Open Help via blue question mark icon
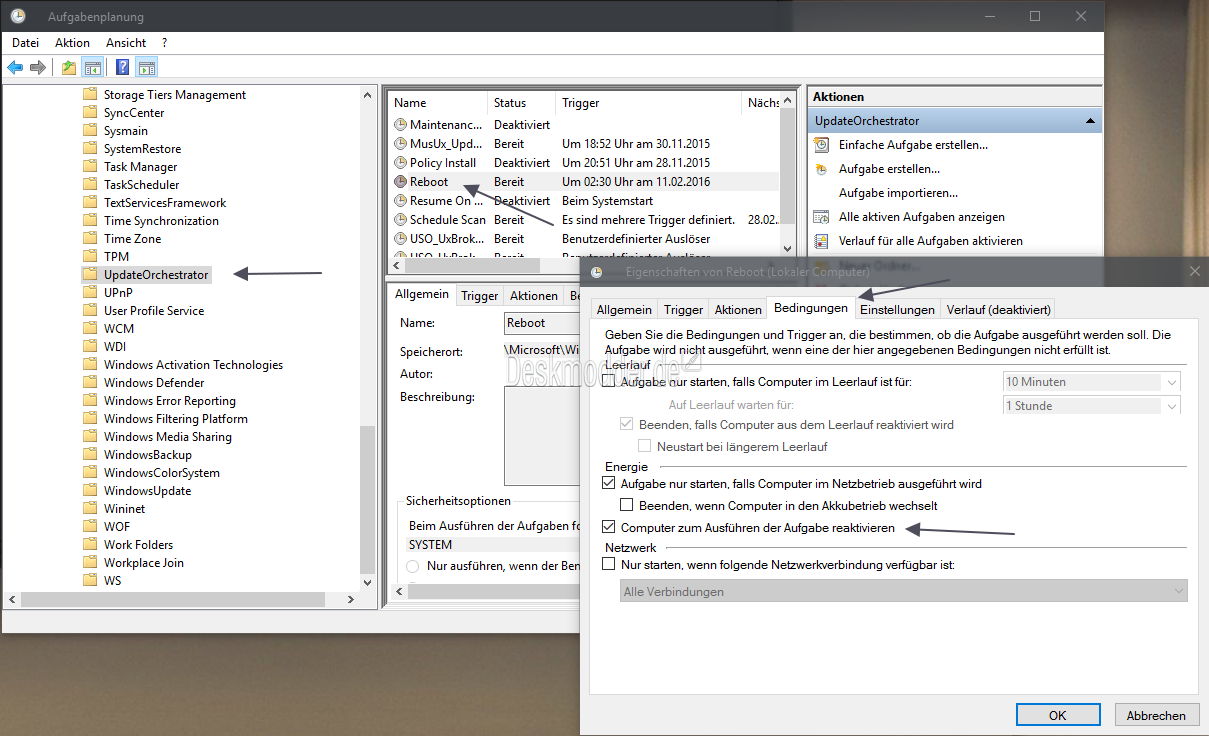1209x736 pixels. [122, 68]
